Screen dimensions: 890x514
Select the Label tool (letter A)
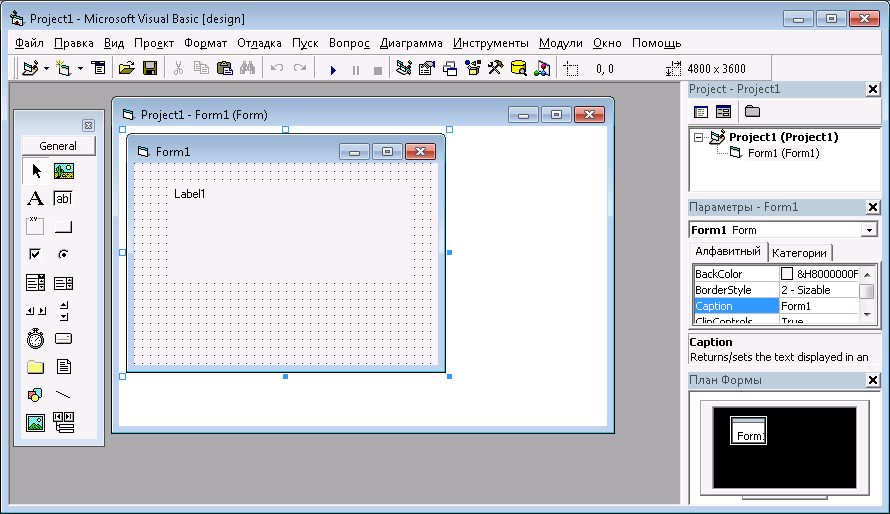35,199
